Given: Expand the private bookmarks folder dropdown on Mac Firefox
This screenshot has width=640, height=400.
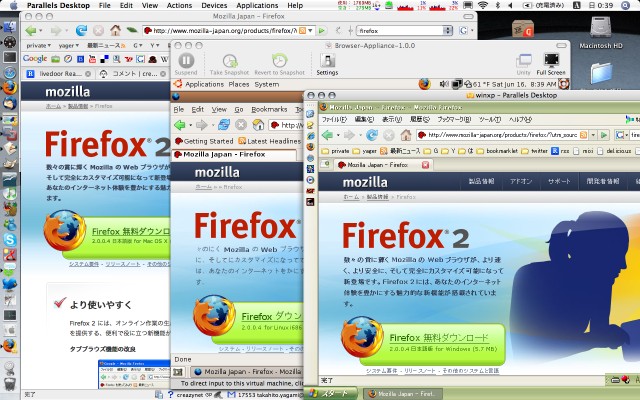Looking at the screenshot, I should point(42,46).
